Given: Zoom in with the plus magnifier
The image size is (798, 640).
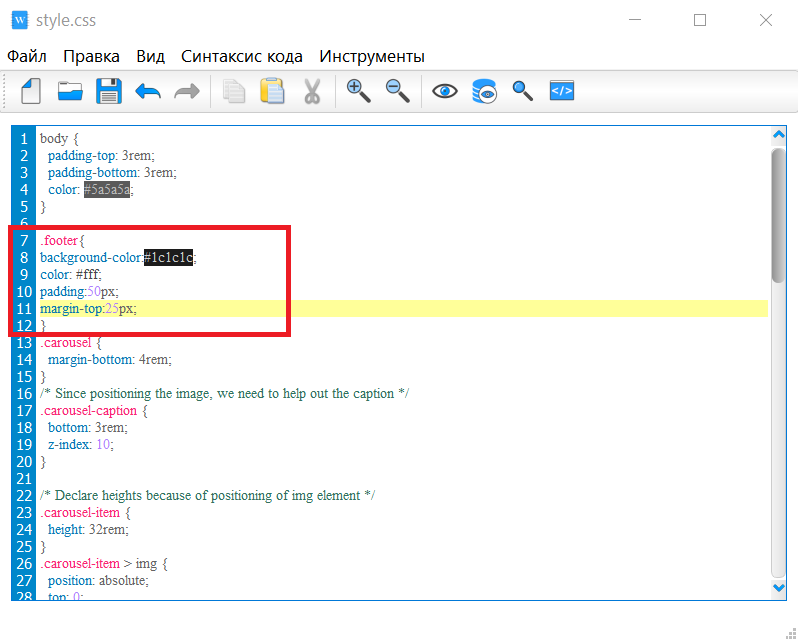Looking at the screenshot, I should pos(358,91).
